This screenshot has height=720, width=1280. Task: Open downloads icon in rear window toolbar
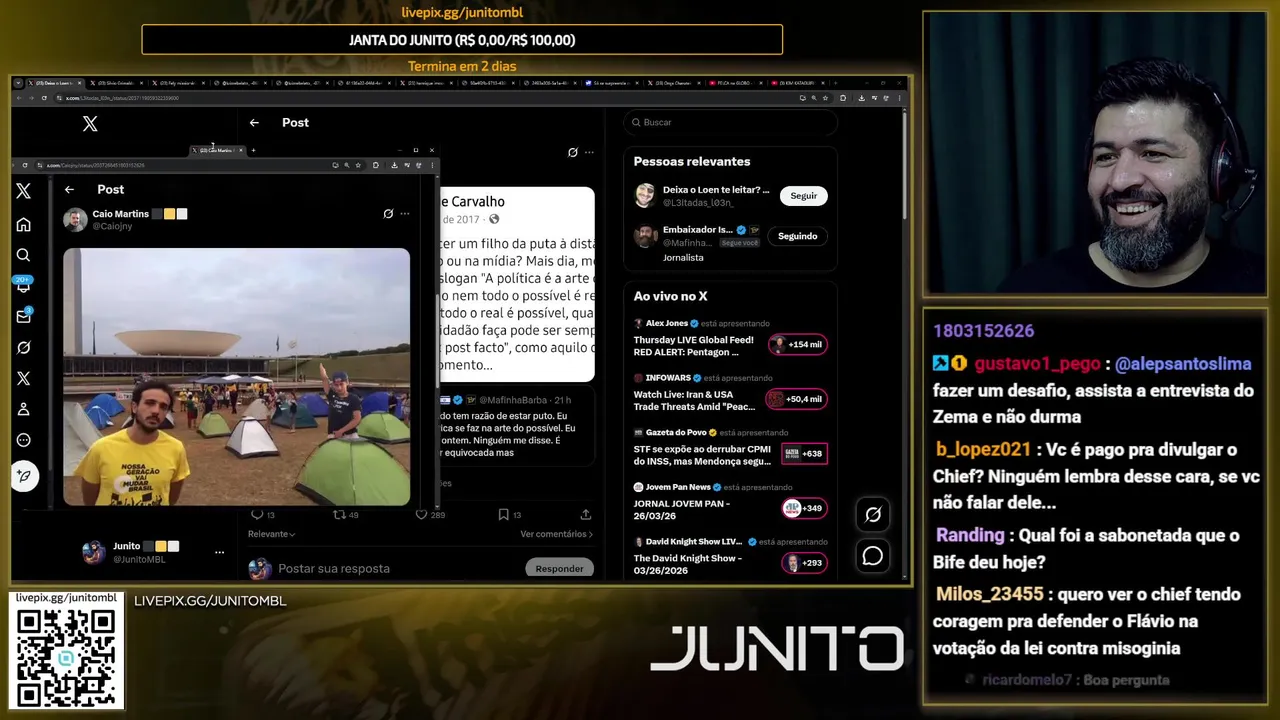pos(862,98)
